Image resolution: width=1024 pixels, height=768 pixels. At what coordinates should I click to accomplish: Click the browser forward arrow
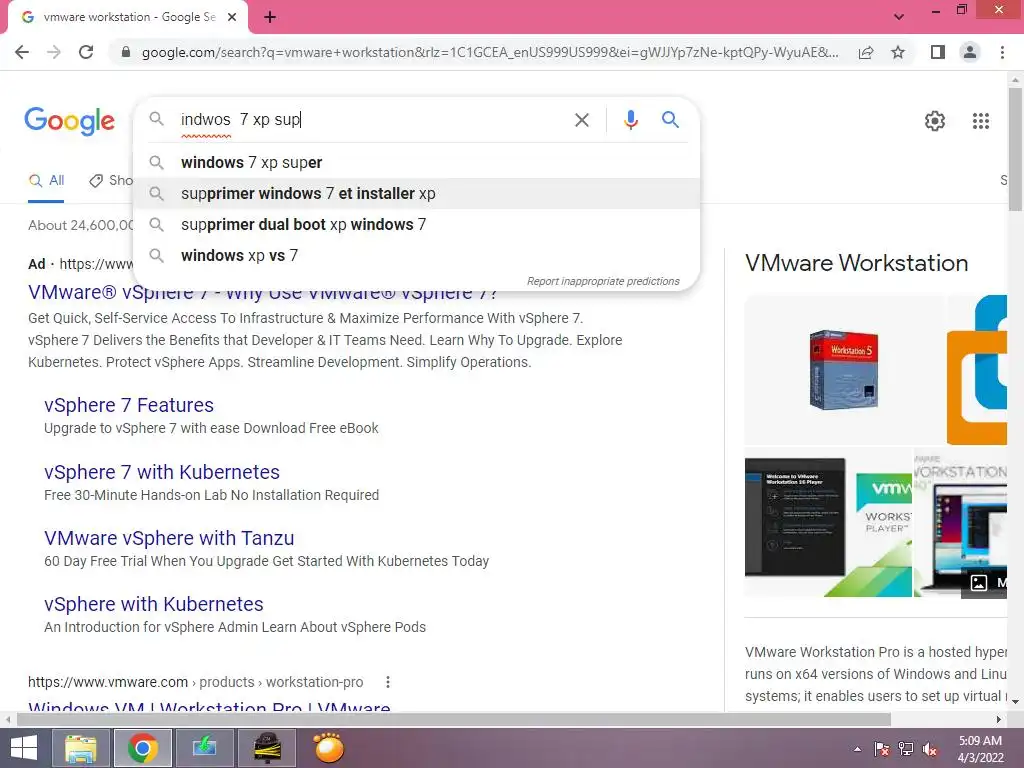point(54,52)
